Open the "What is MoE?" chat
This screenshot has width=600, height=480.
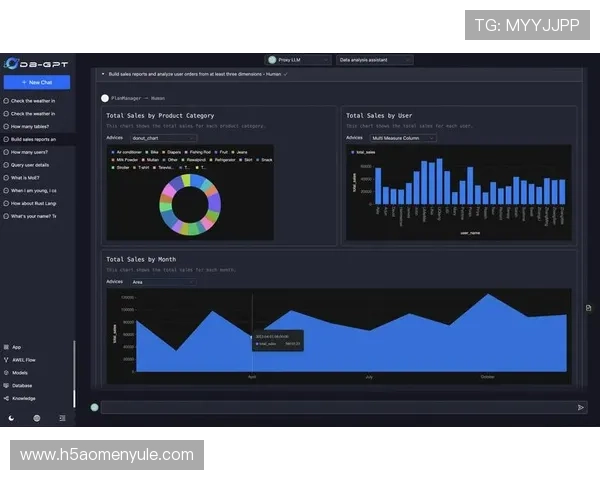pos(27,177)
